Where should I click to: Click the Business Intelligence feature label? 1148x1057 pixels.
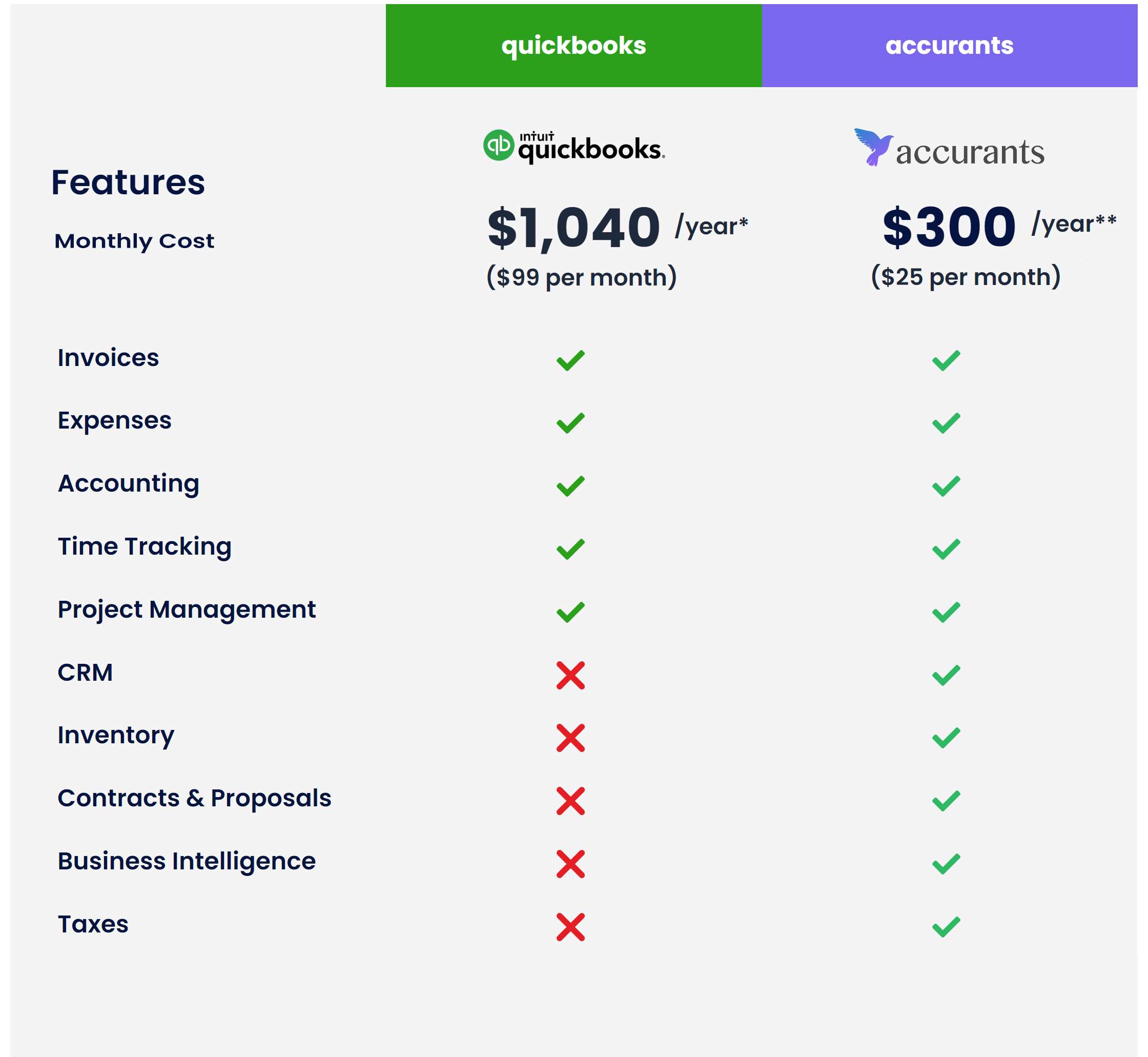tap(187, 861)
